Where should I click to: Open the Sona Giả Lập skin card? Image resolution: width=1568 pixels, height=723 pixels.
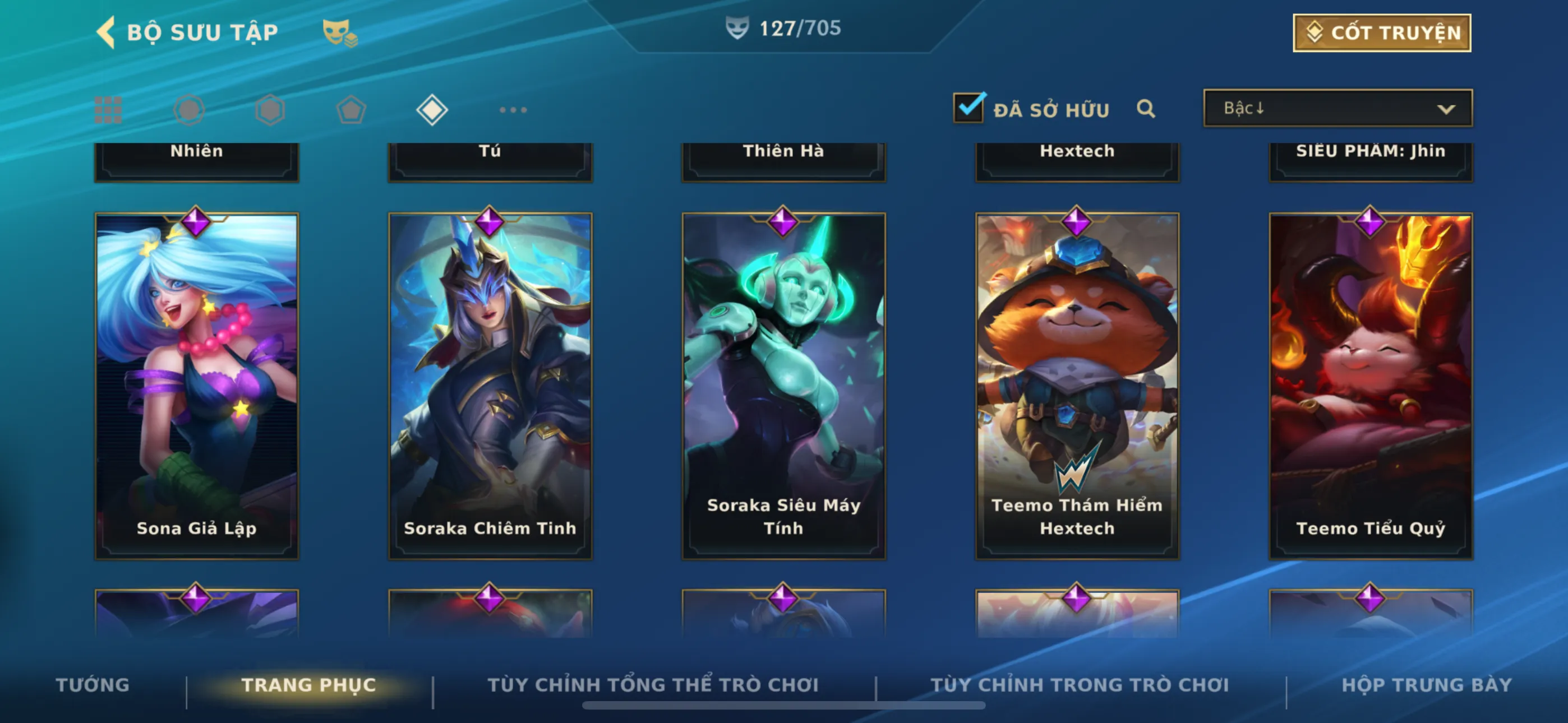click(x=197, y=386)
